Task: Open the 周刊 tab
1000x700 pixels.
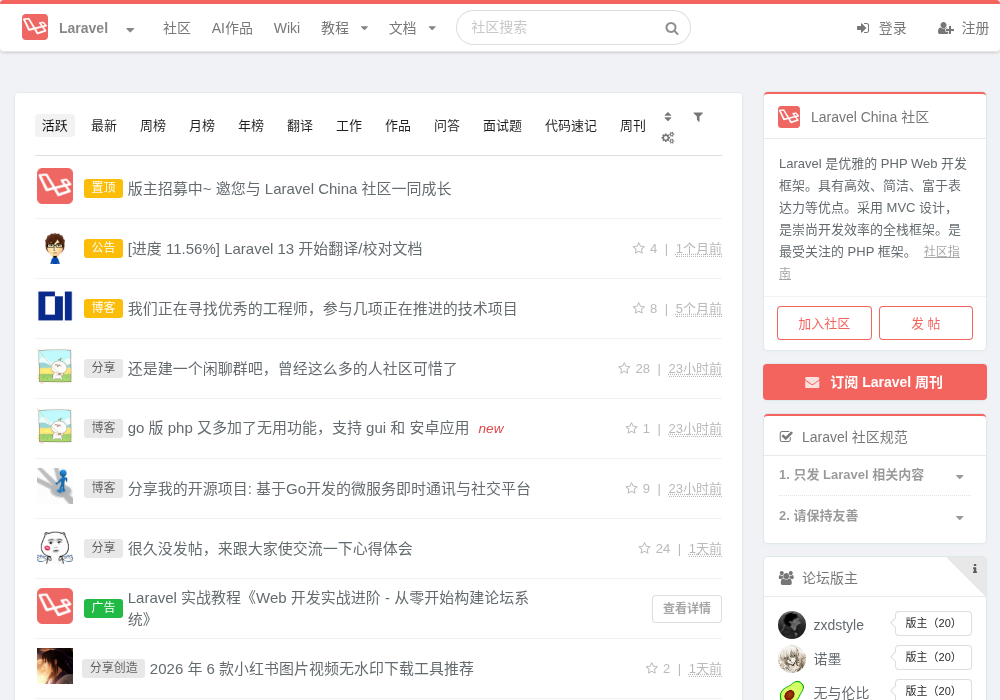Action: pyautogui.click(x=633, y=126)
